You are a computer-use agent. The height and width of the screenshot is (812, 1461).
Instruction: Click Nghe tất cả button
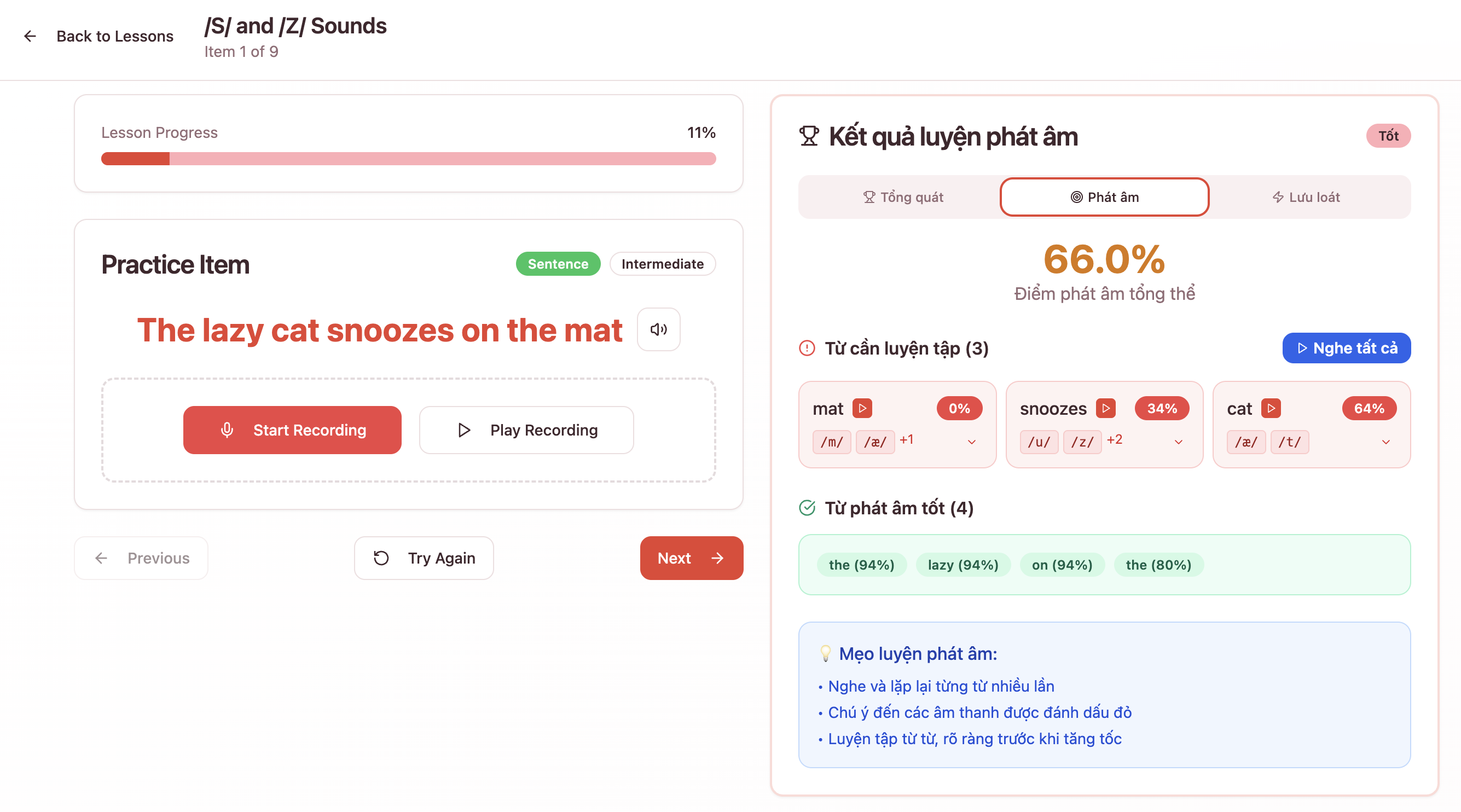[1347, 347]
